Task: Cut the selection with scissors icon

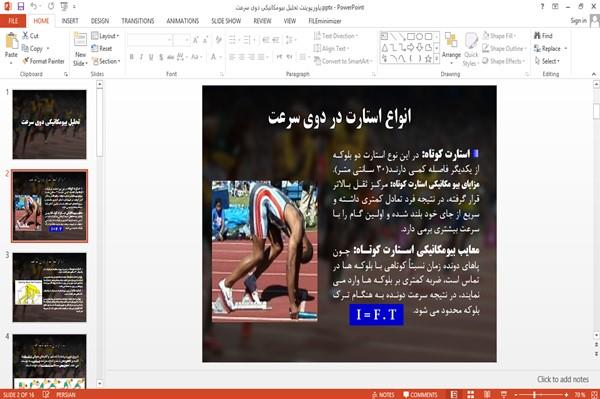Action: point(31,36)
